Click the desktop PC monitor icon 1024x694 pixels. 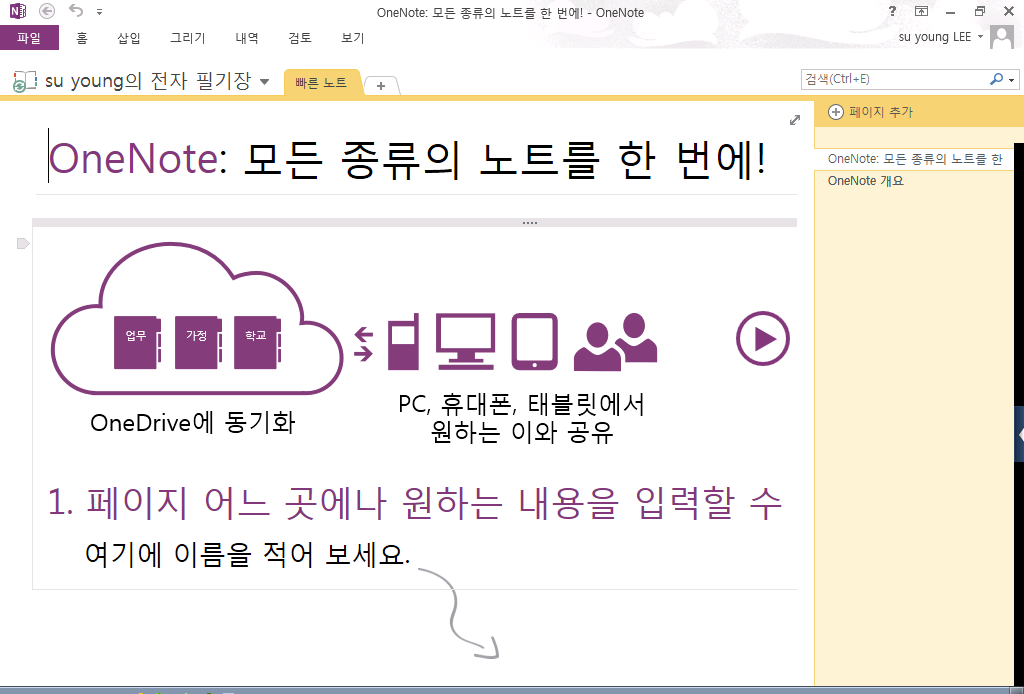[465, 341]
